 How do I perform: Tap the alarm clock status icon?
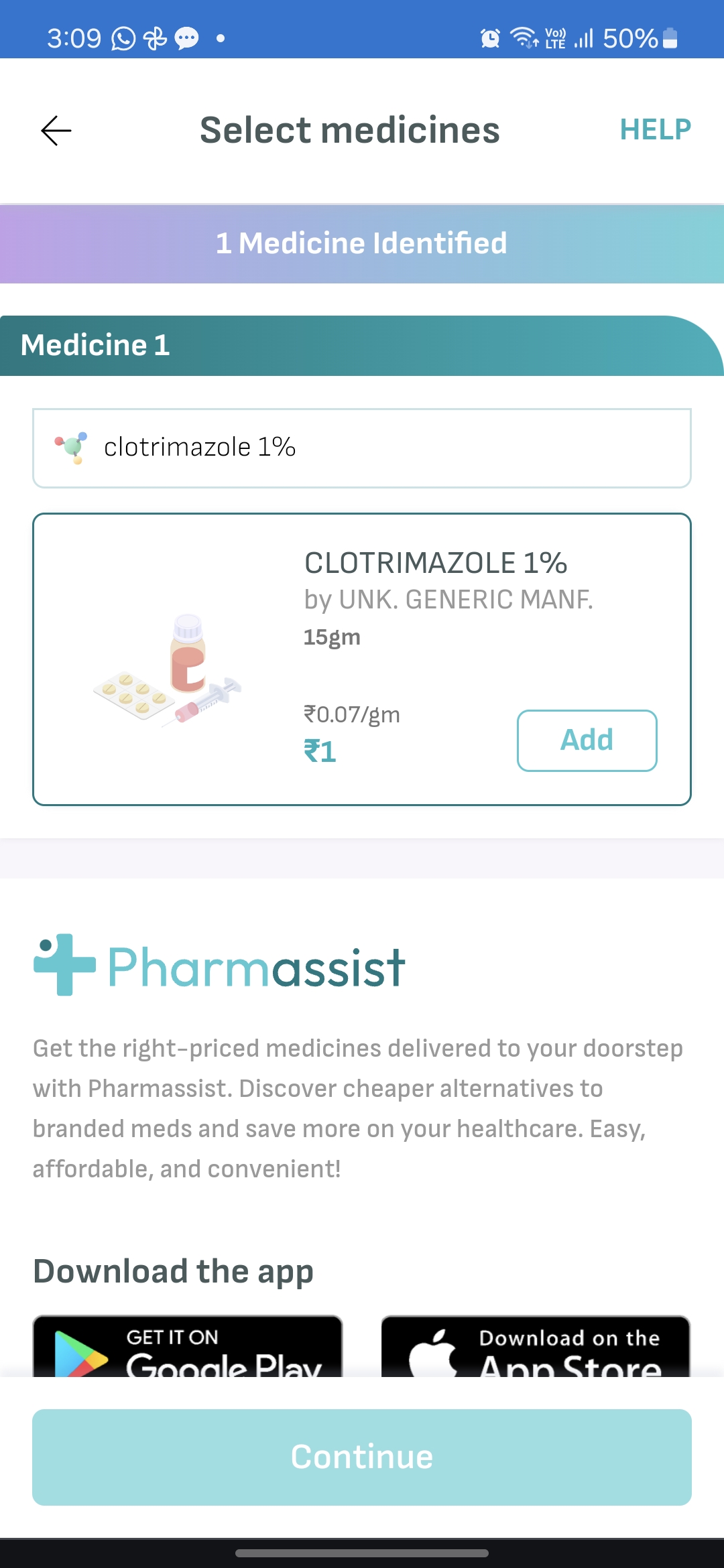coord(490,39)
